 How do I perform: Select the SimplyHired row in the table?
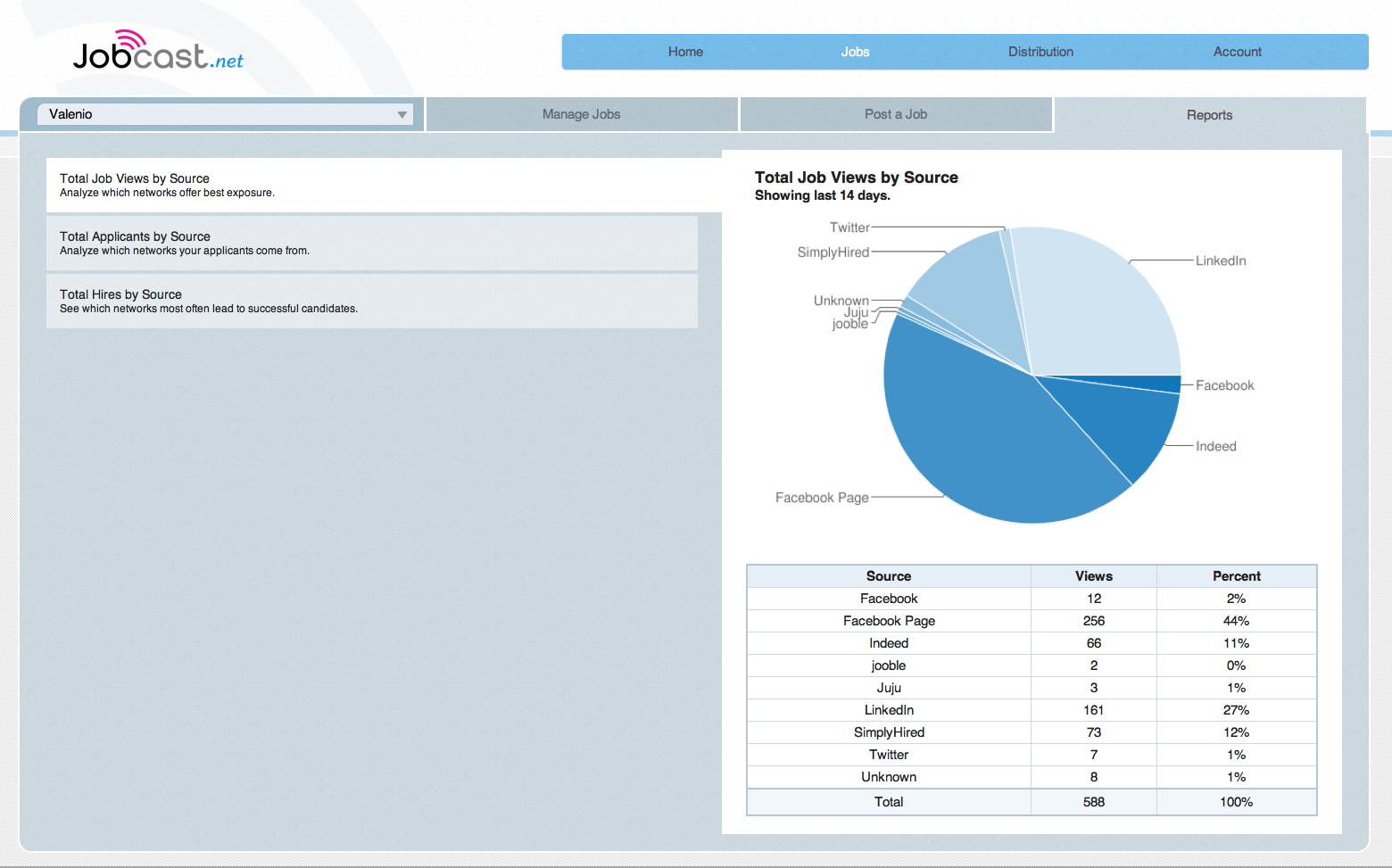(x=1032, y=732)
